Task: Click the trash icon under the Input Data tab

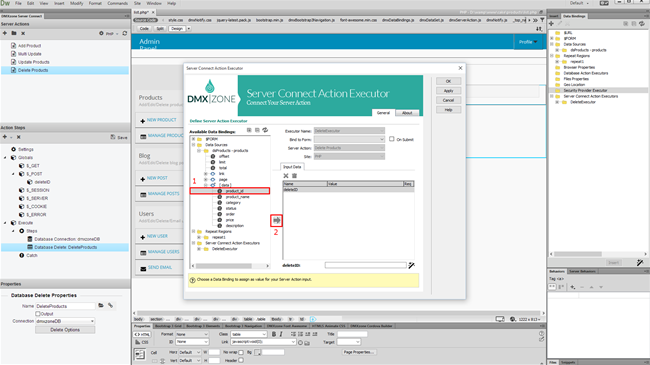Action: 294,175
